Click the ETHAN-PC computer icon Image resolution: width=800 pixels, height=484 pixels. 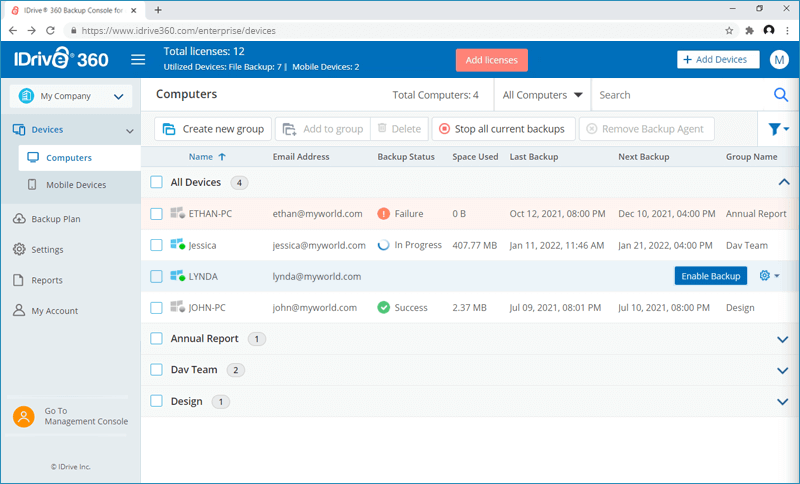(x=177, y=213)
